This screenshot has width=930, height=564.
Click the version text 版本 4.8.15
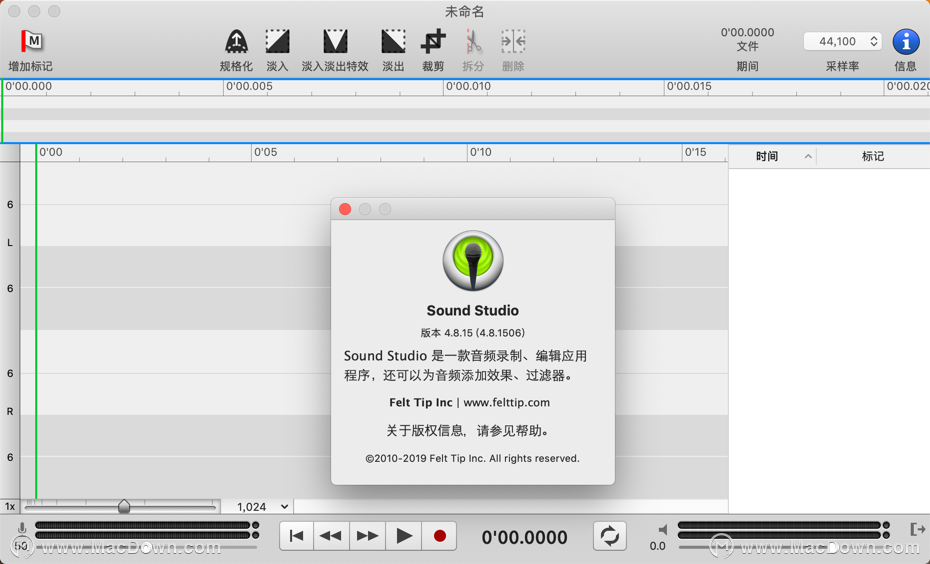tap(473, 333)
